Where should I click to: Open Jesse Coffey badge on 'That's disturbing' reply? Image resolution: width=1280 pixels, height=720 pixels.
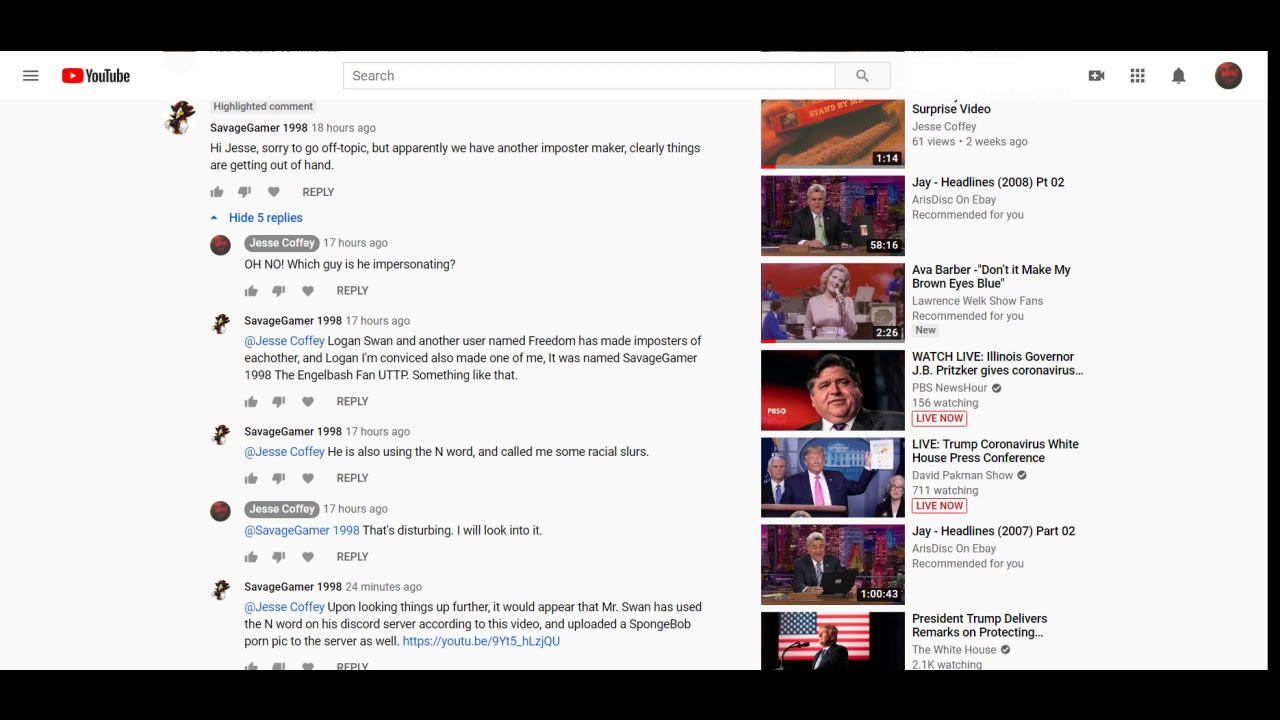[x=282, y=509]
